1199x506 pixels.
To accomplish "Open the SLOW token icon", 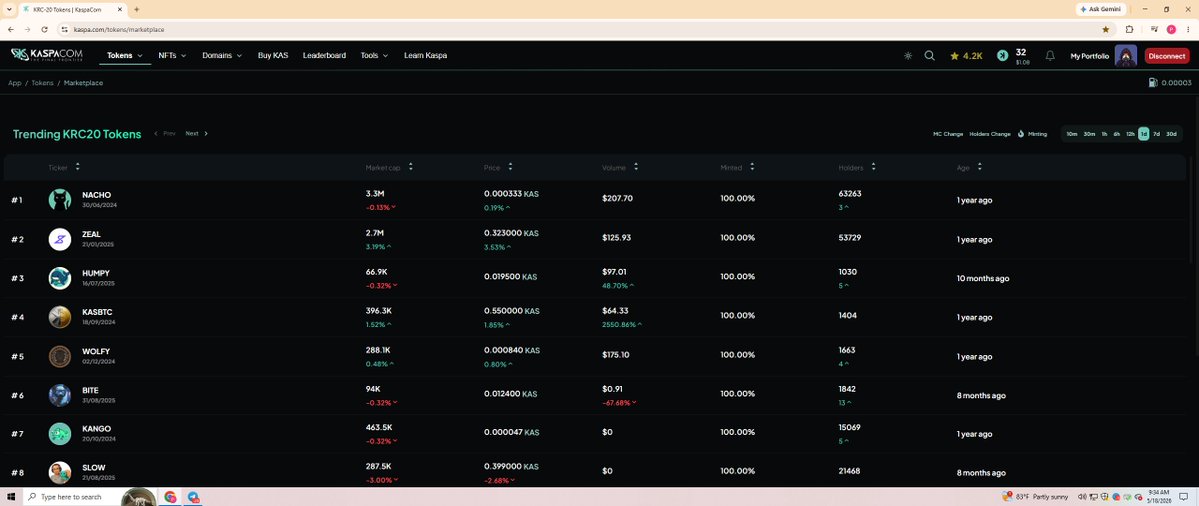I will point(60,472).
